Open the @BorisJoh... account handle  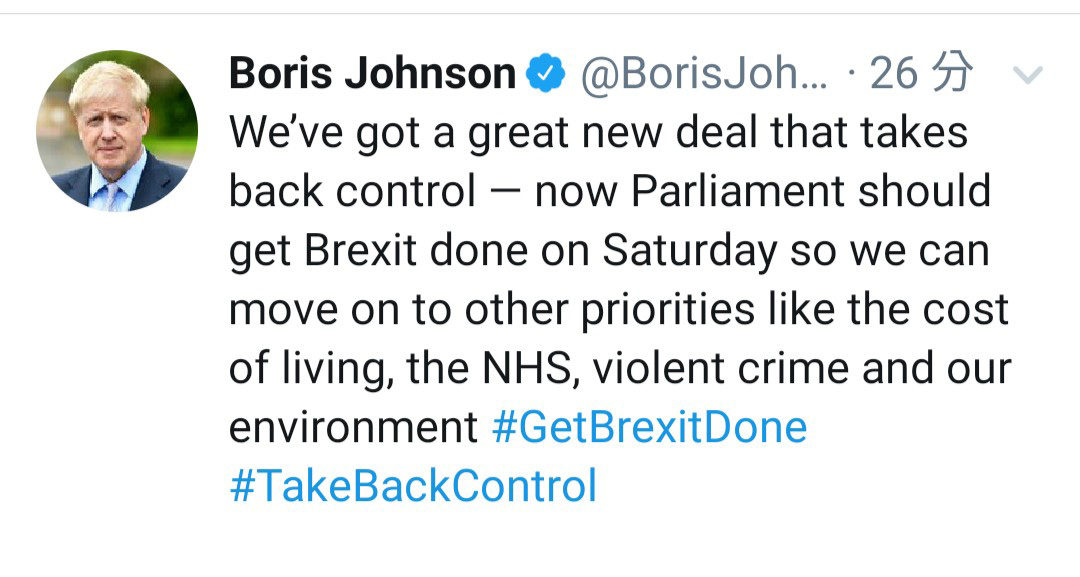point(704,74)
